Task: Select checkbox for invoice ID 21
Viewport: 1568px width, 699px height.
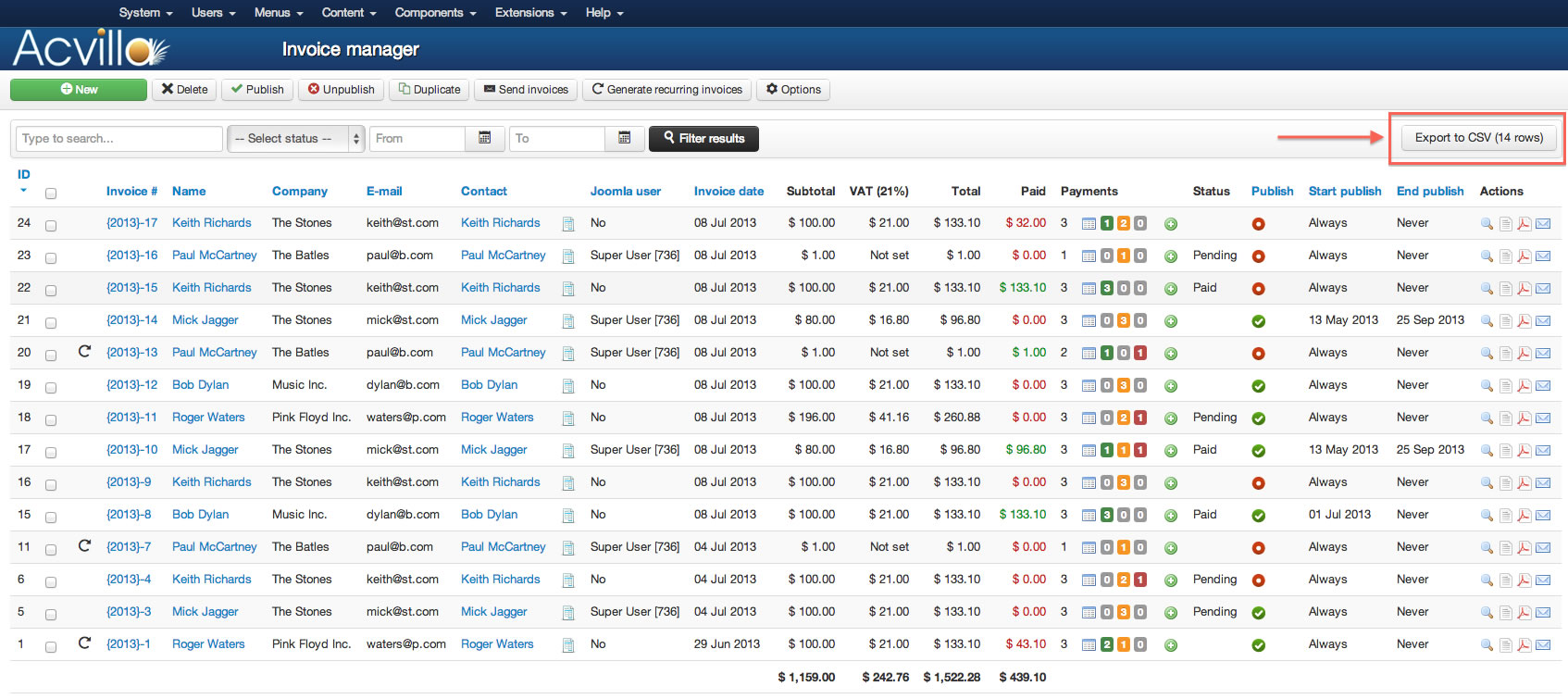Action: click(x=51, y=323)
